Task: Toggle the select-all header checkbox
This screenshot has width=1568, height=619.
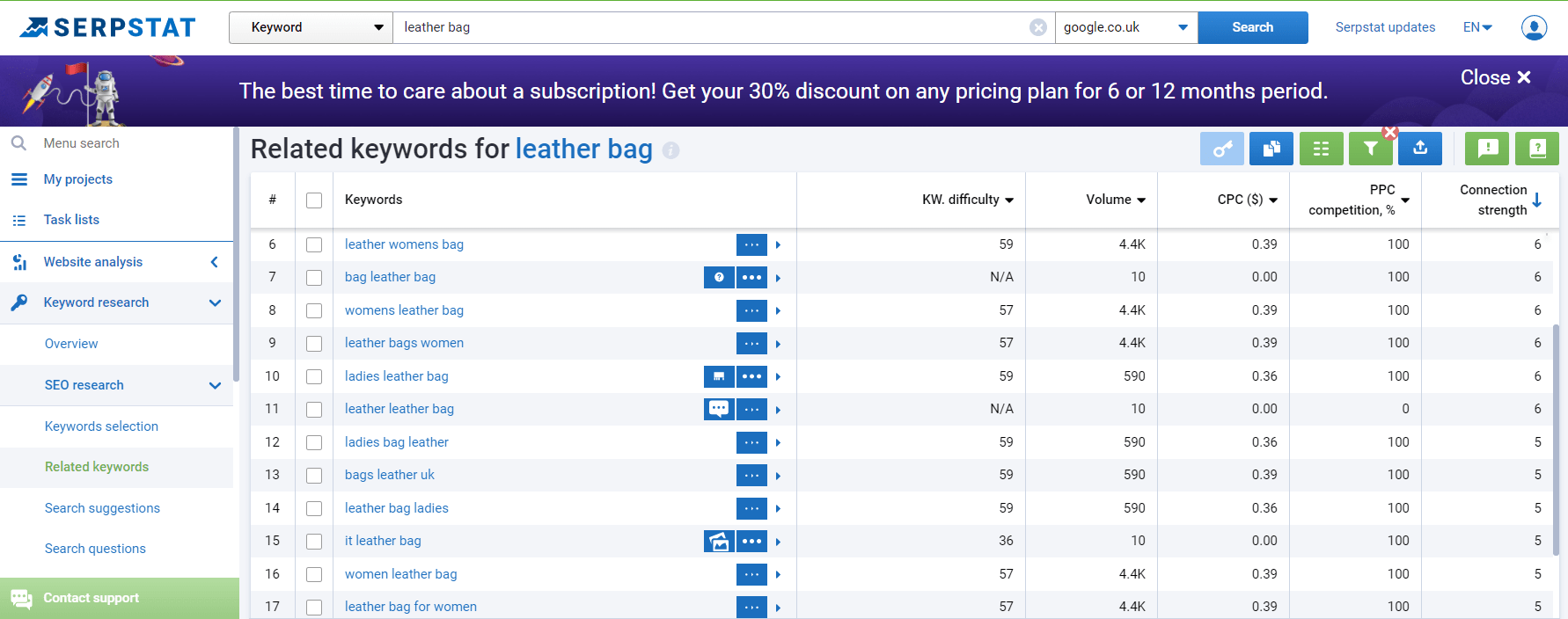Action: [314, 200]
